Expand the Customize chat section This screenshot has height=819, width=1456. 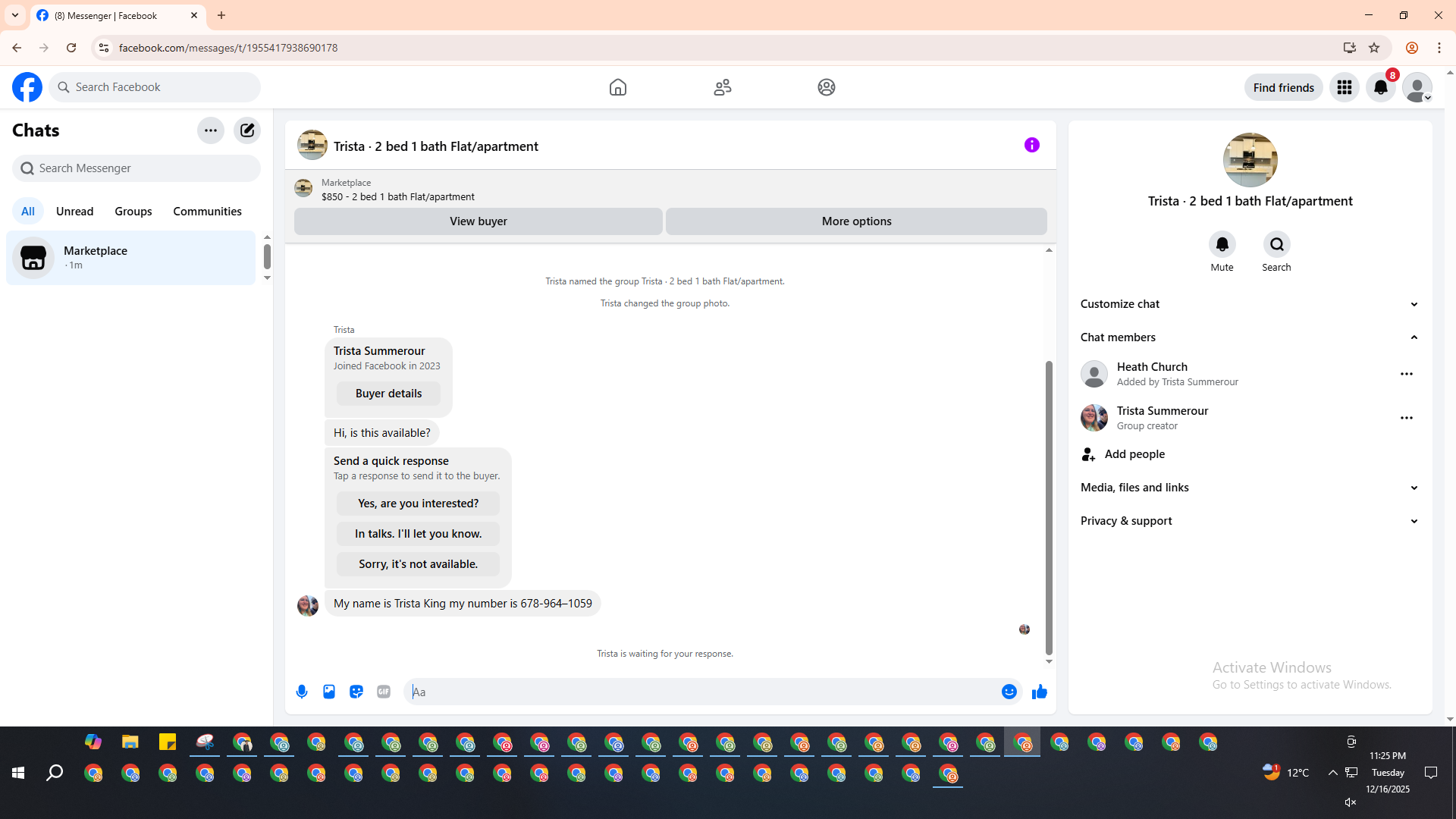pos(1250,304)
